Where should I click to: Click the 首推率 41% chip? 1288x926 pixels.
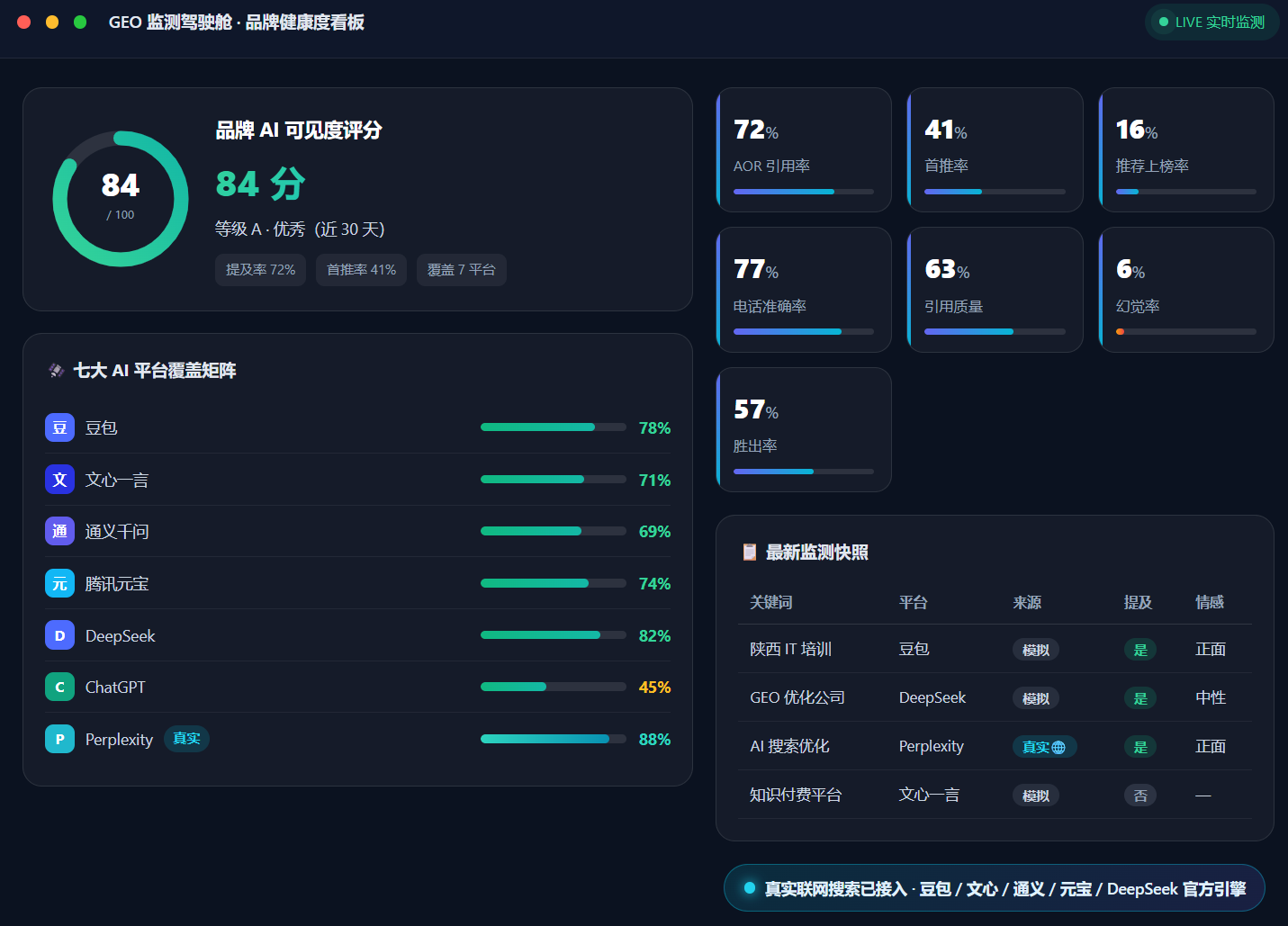361,270
